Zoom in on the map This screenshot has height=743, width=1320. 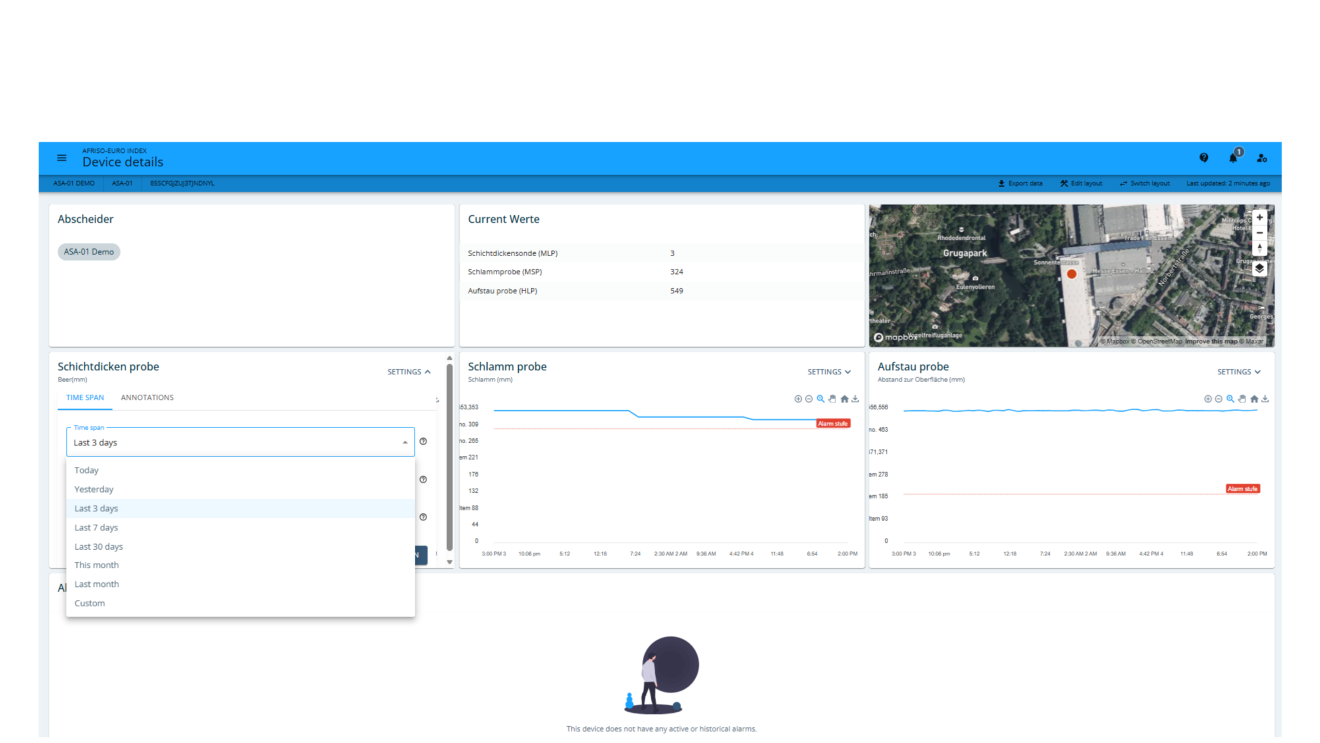(1259, 217)
